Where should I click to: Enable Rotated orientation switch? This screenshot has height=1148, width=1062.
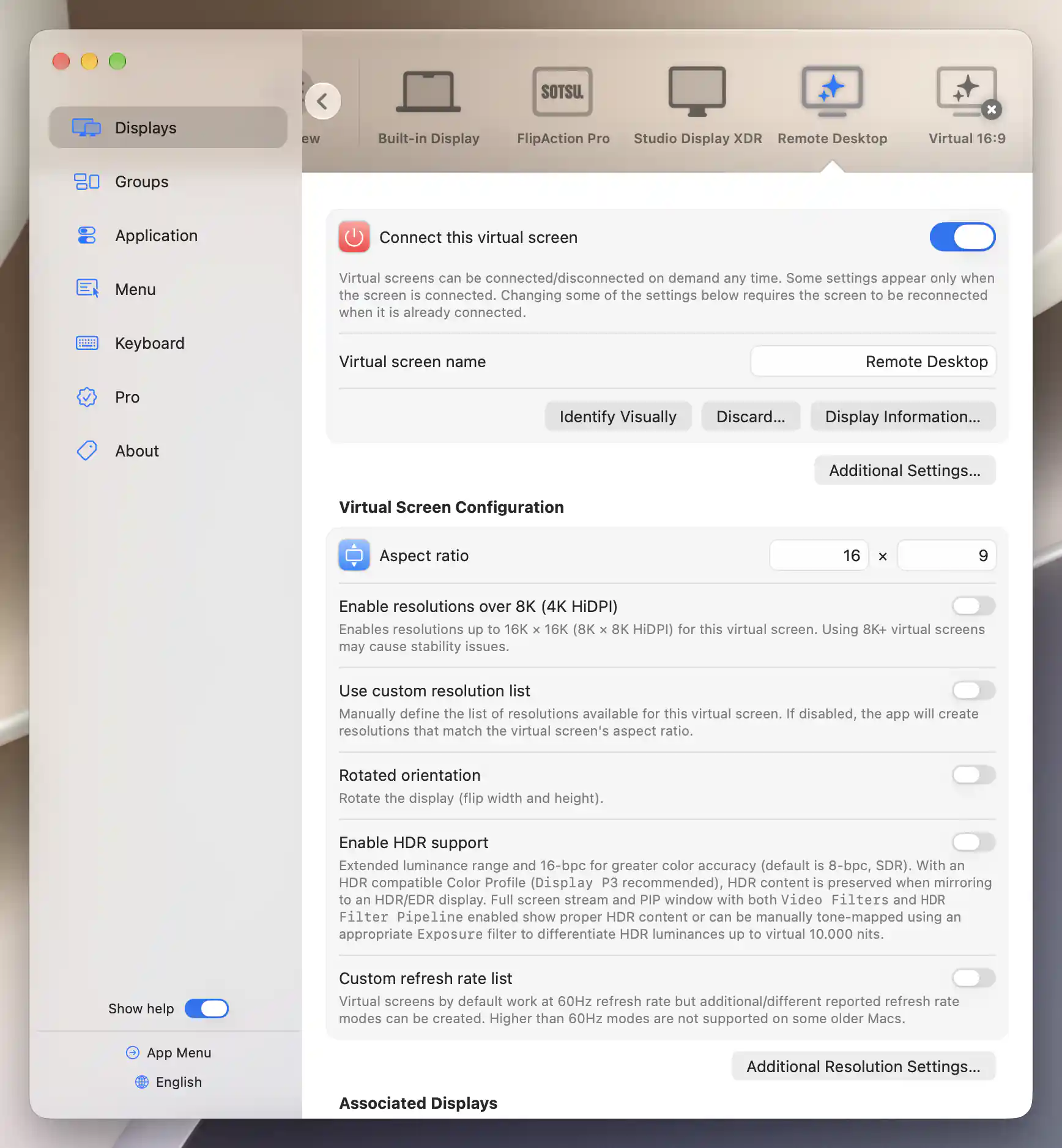(x=973, y=775)
